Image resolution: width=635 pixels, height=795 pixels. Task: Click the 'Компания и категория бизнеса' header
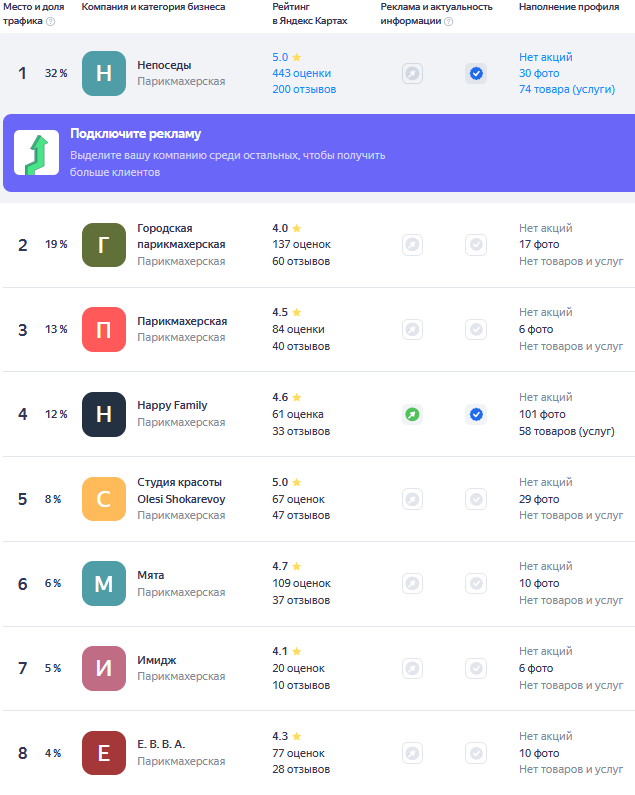coord(153,7)
